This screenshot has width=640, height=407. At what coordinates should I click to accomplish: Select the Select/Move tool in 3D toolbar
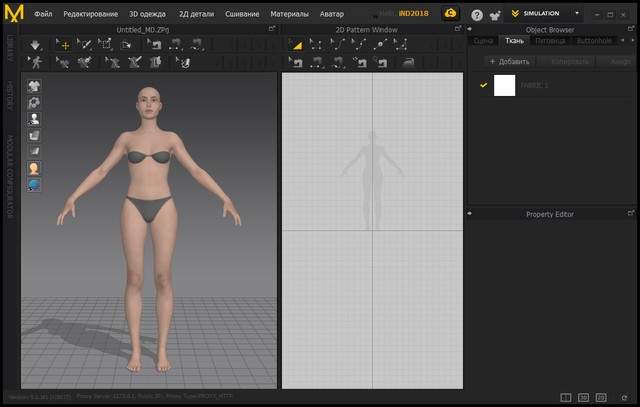[x=61, y=45]
